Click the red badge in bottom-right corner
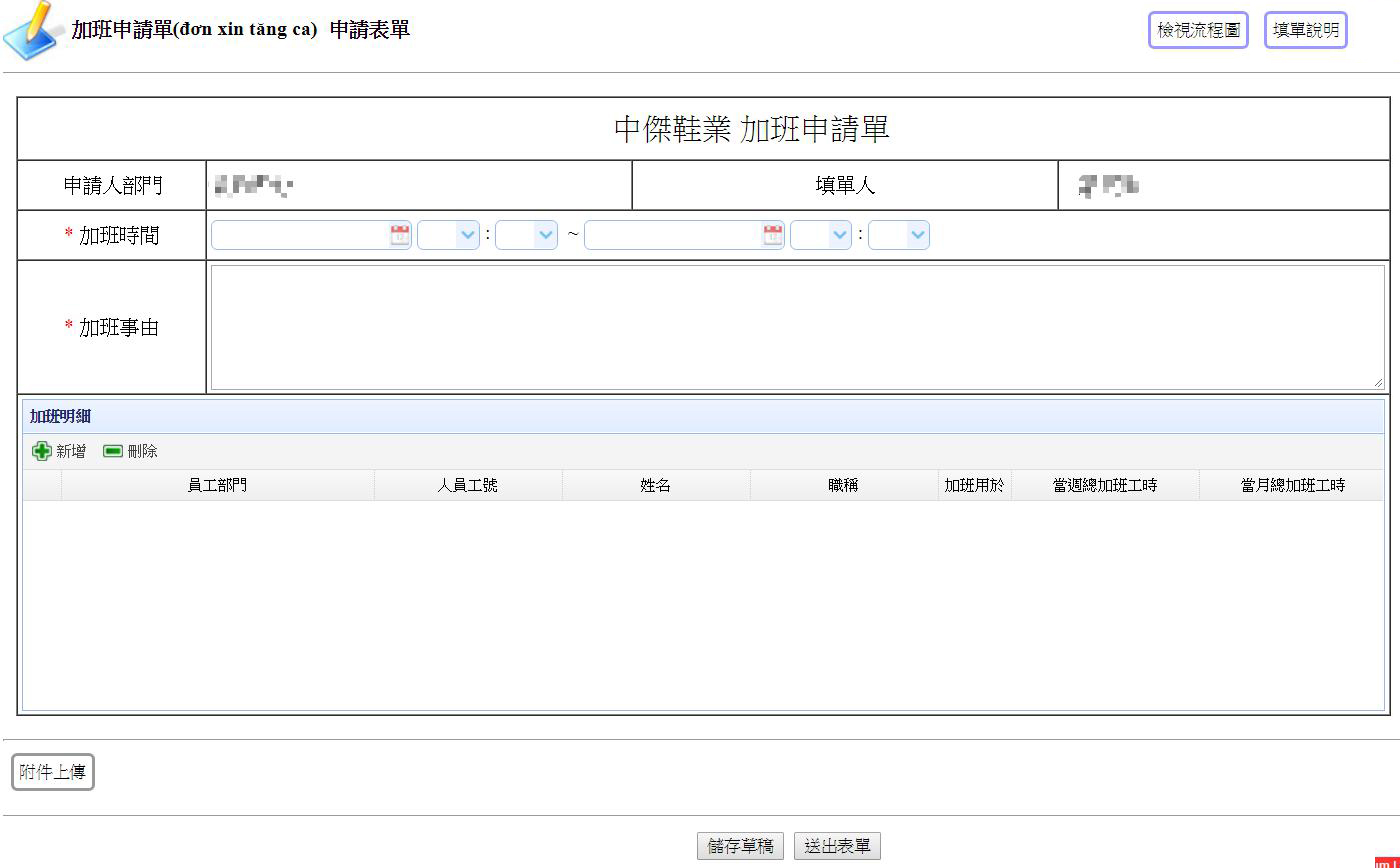 (x=1386, y=862)
